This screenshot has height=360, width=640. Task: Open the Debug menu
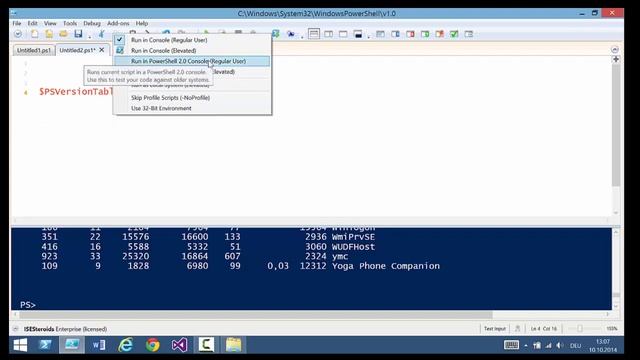(x=92, y=24)
